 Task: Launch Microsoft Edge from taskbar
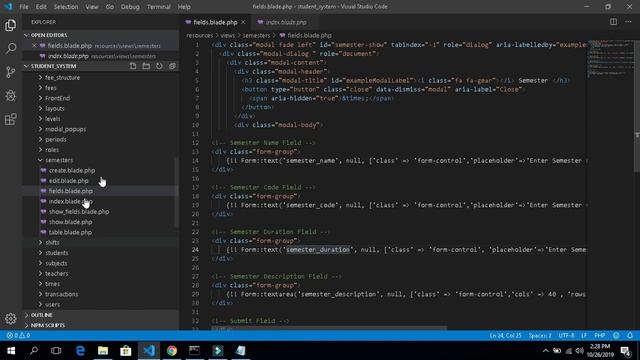80,351
